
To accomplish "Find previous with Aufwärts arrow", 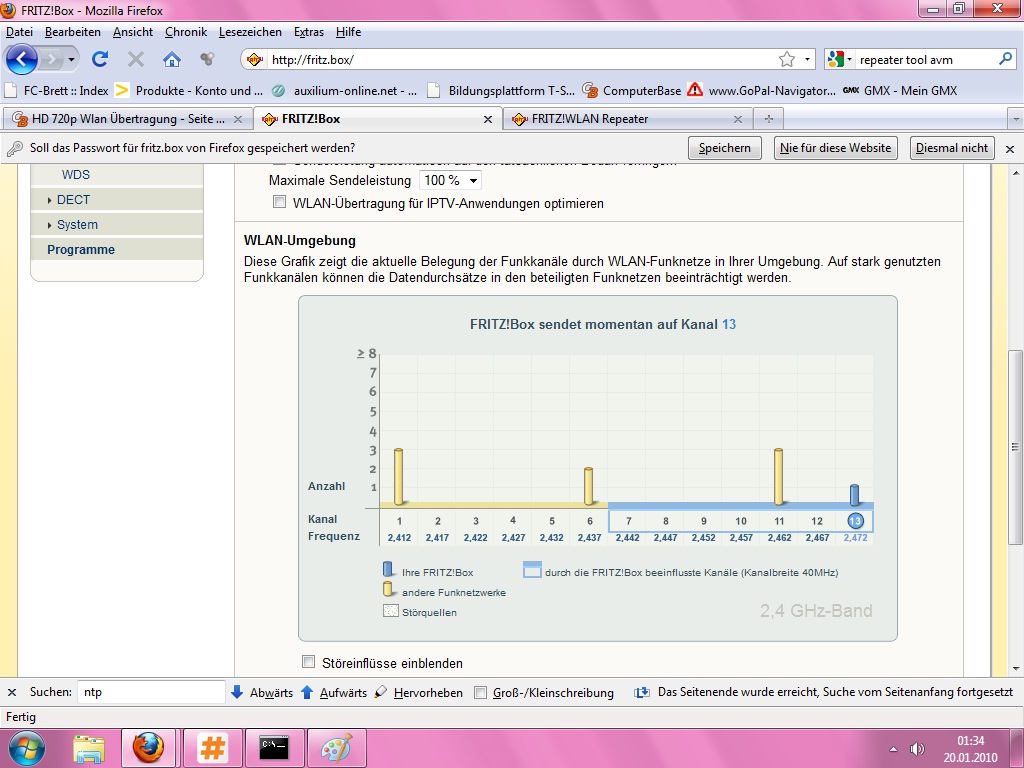I will [334, 692].
